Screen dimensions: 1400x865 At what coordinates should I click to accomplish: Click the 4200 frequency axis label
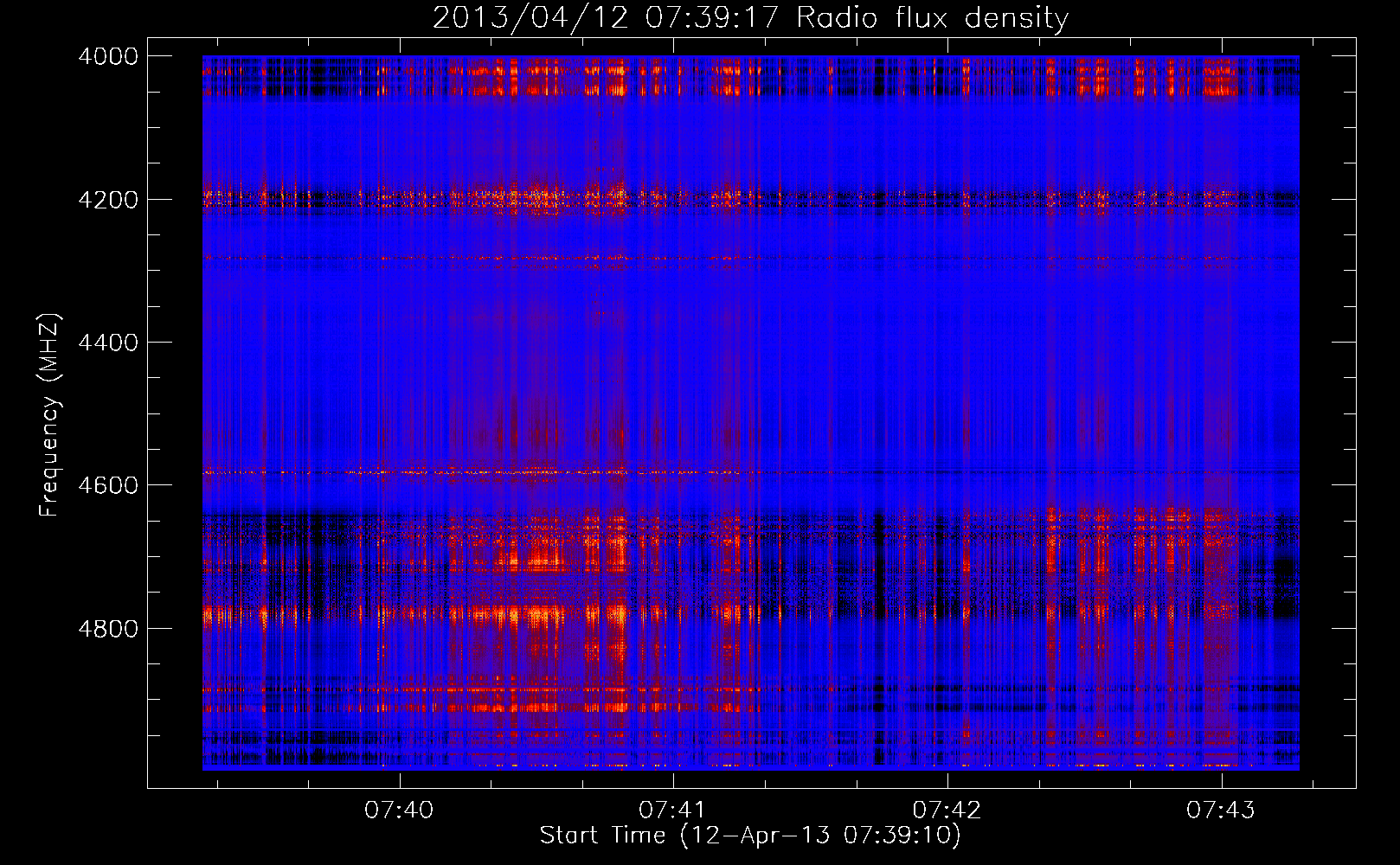[108, 200]
